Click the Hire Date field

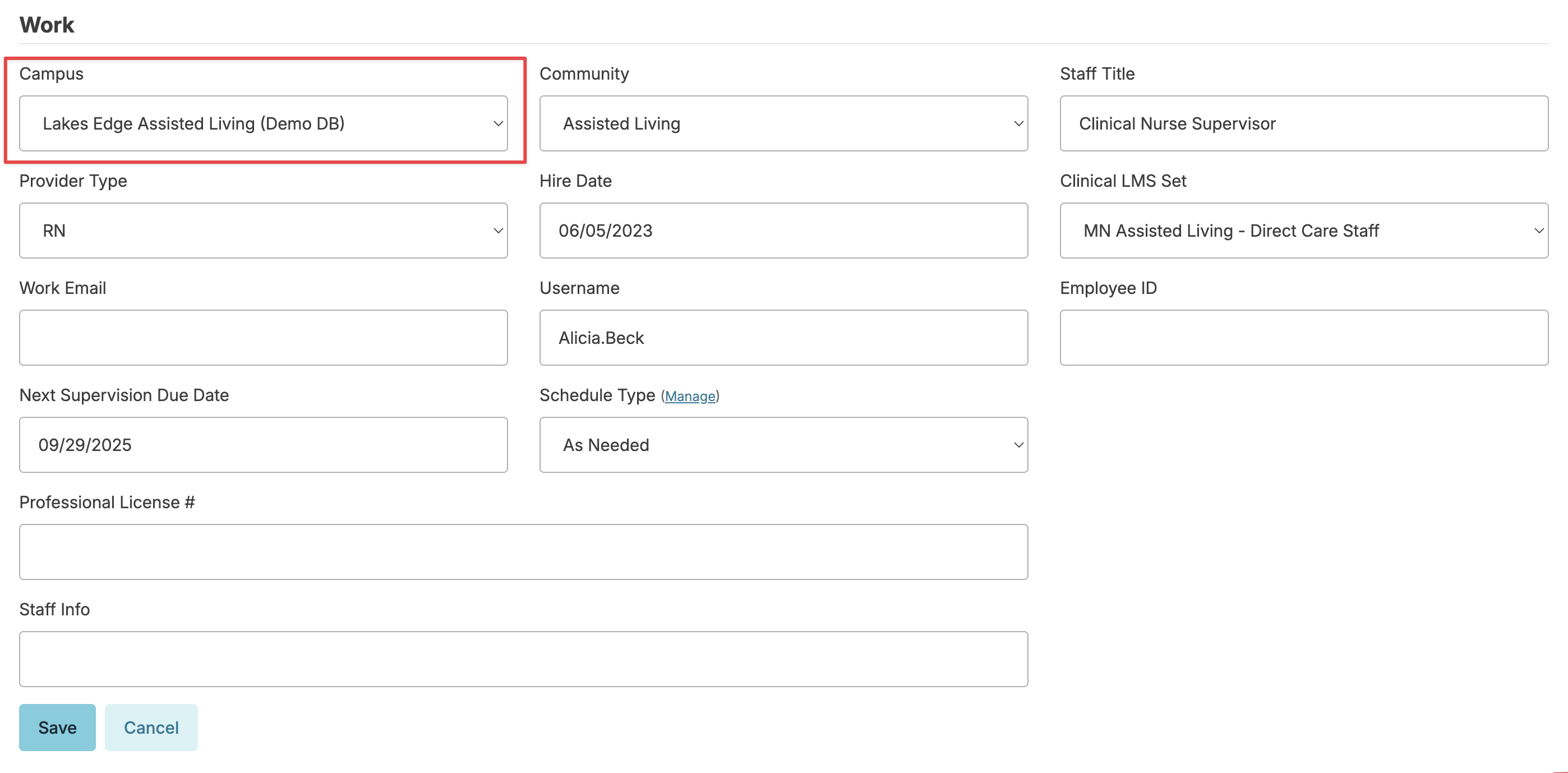tap(783, 231)
